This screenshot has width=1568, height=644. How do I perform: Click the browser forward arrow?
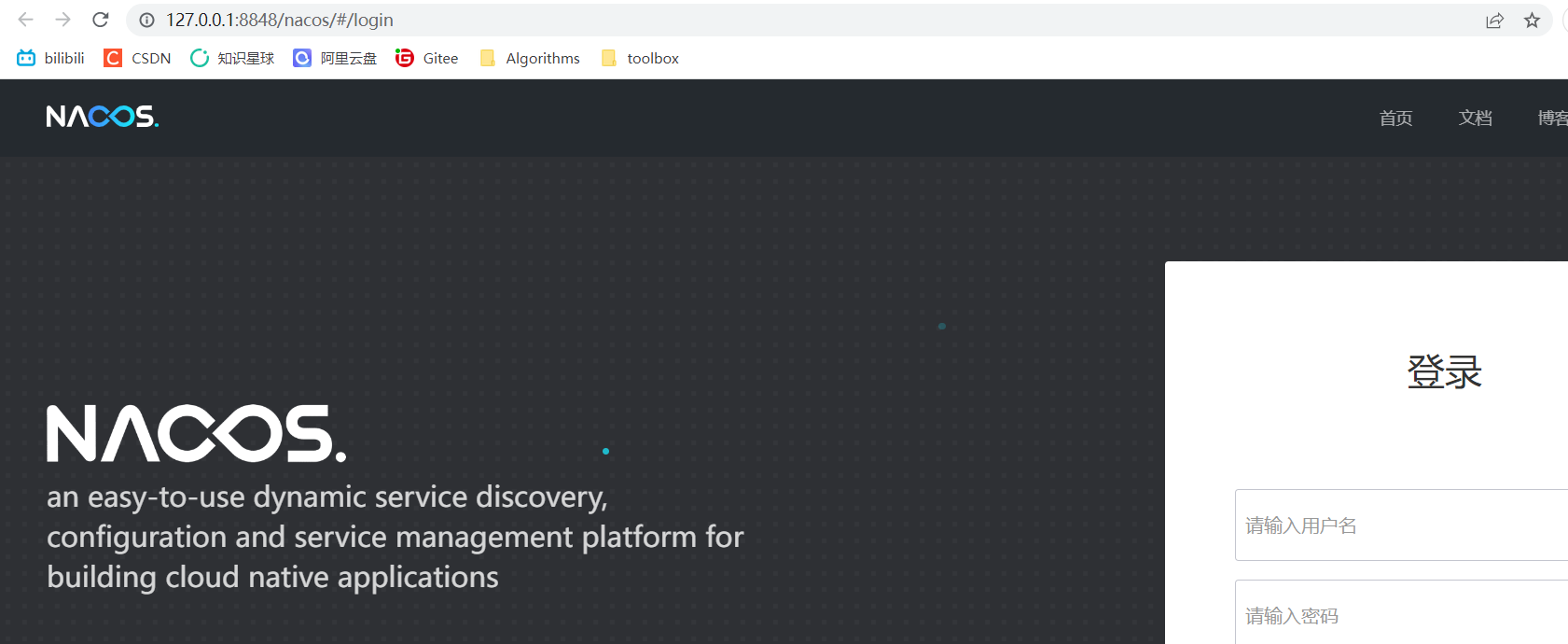point(63,20)
